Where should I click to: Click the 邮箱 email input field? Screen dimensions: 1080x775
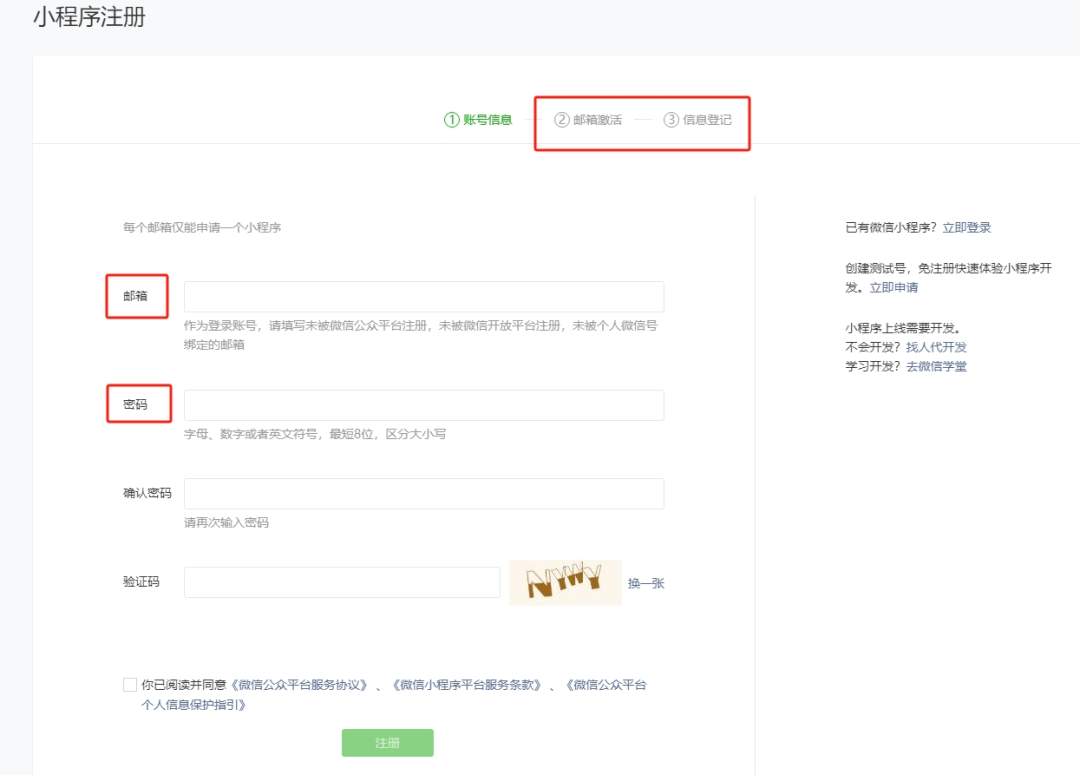(x=424, y=297)
